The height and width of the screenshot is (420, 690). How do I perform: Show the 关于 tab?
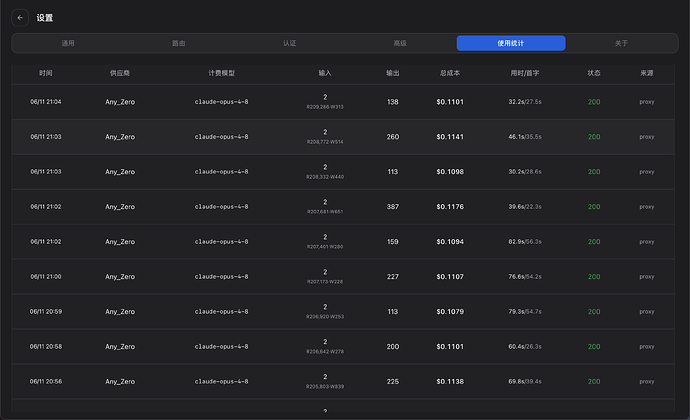(x=621, y=43)
